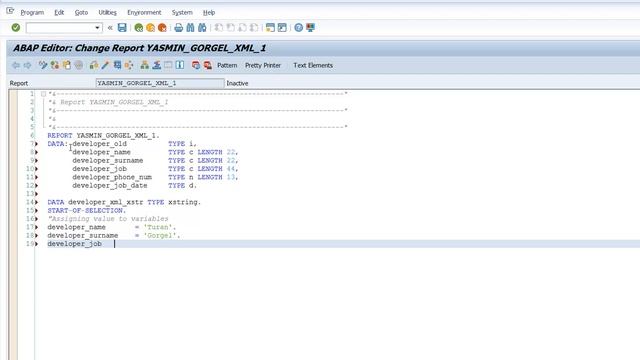Open the Goto menu

click(81, 13)
